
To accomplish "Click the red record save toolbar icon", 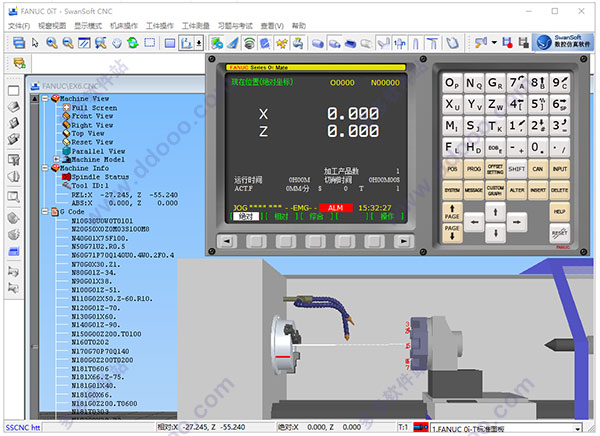I will 507,43.
